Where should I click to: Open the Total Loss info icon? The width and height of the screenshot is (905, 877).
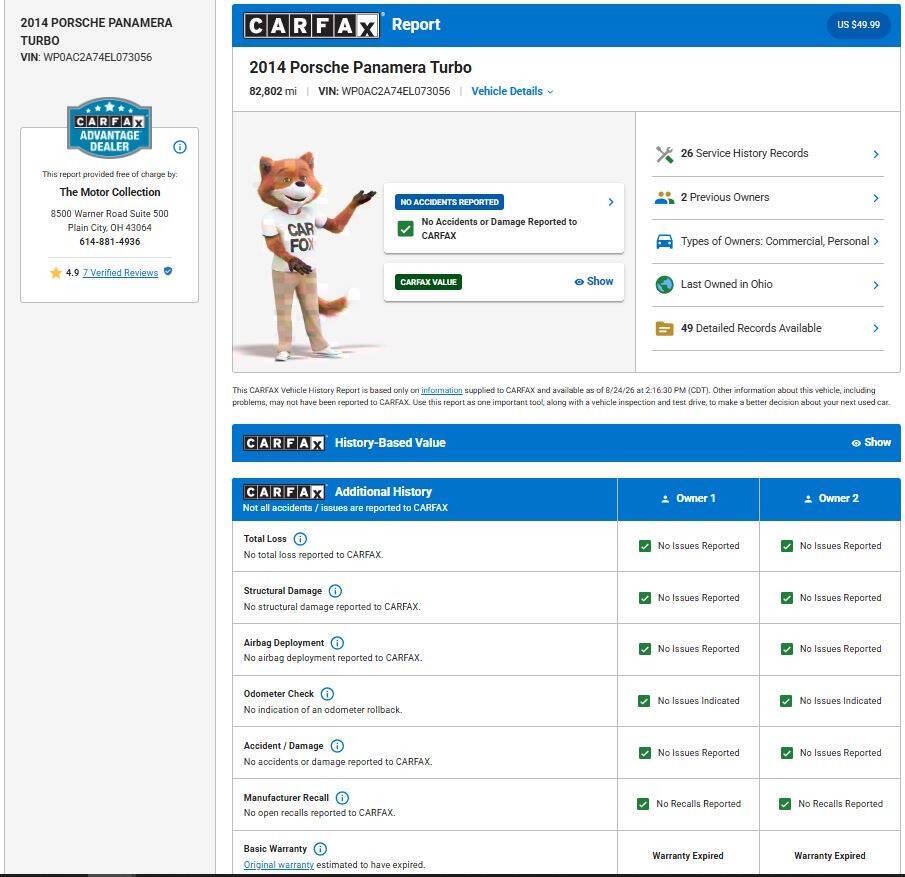click(300, 539)
